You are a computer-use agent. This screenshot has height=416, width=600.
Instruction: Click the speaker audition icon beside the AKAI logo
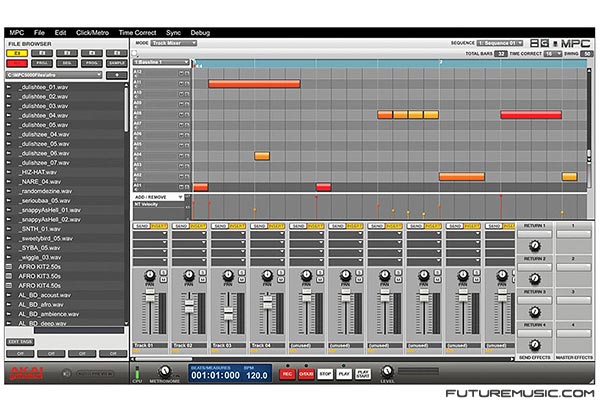coord(67,373)
